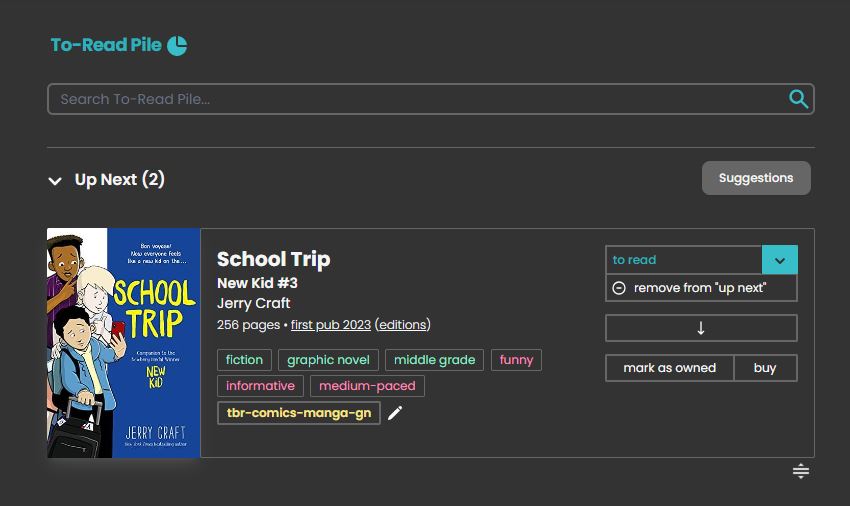Image resolution: width=850 pixels, height=506 pixels.
Task: Click the to read status box
Action: (684, 260)
